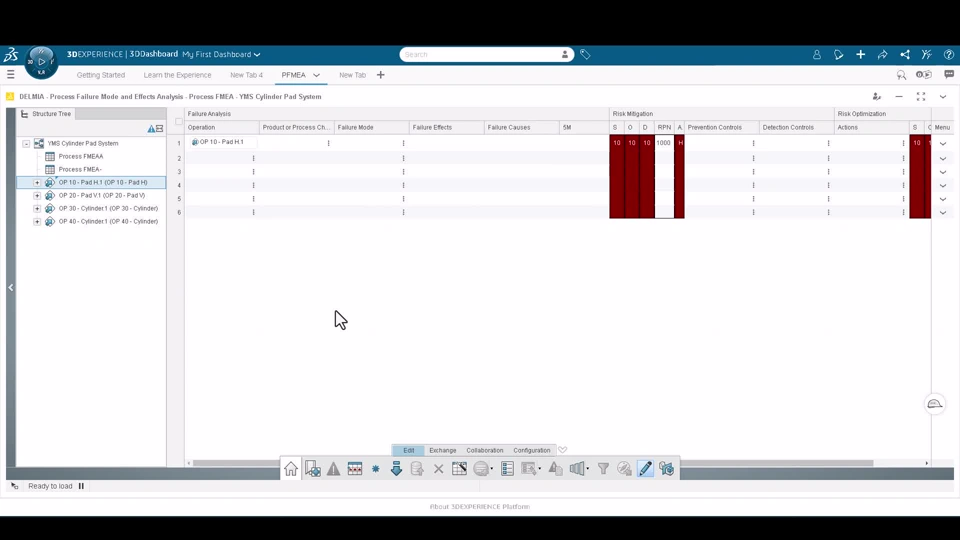Click the blue down-arrow icon

point(396,469)
